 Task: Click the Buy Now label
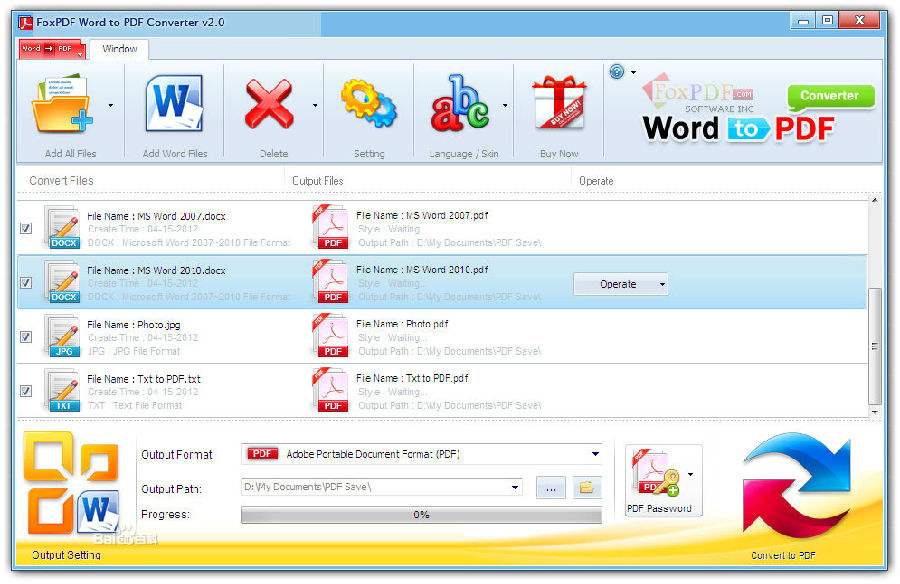click(x=559, y=154)
